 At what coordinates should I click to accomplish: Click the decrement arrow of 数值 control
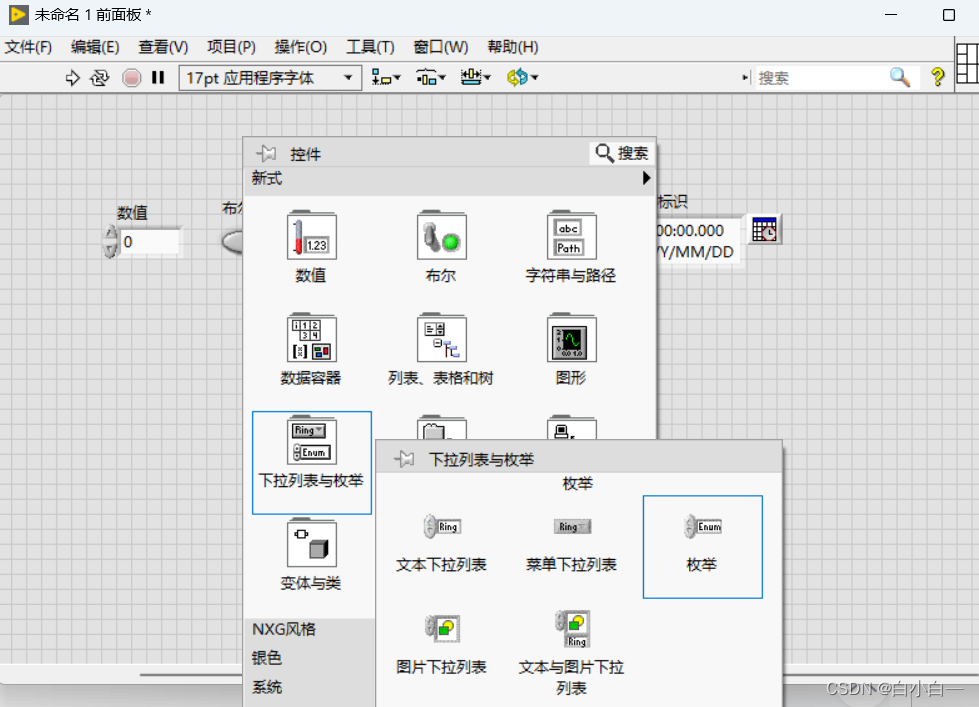tap(111, 250)
